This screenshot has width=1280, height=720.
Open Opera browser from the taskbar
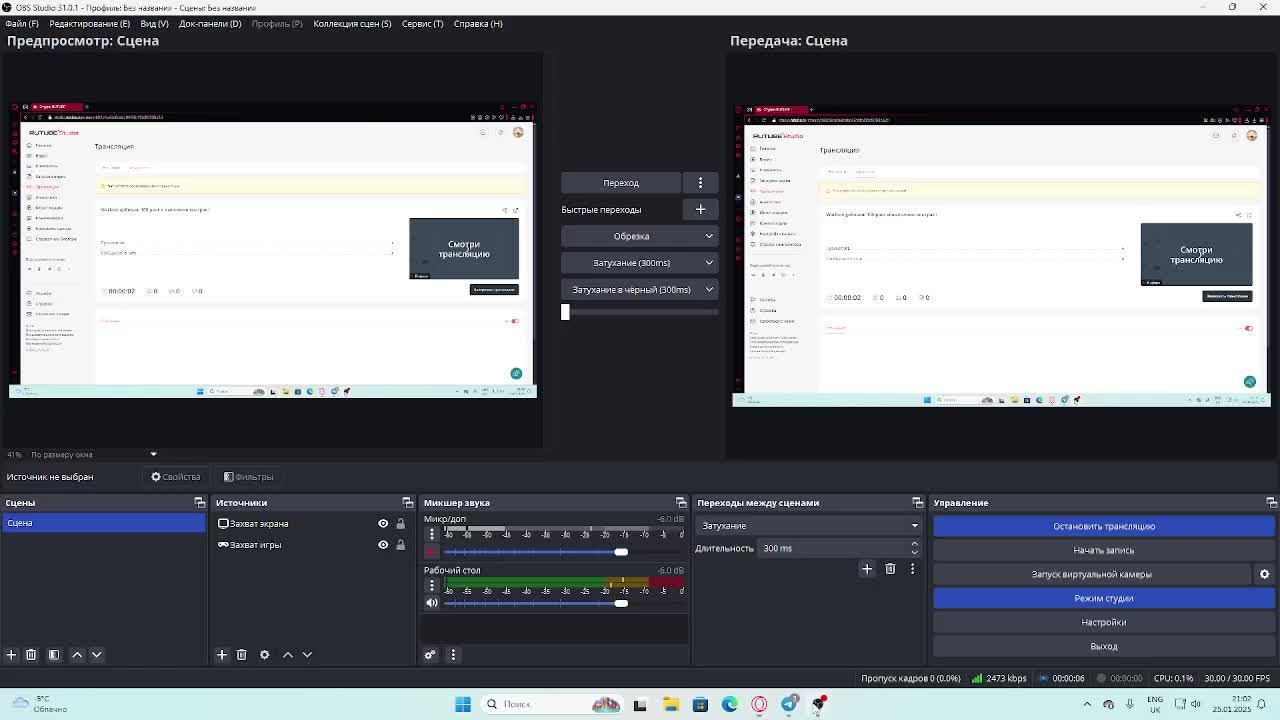click(760, 704)
